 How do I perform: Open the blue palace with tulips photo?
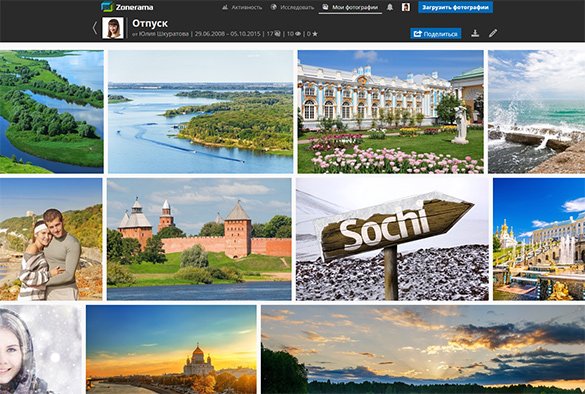pyautogui.click(x=391, y=112)
